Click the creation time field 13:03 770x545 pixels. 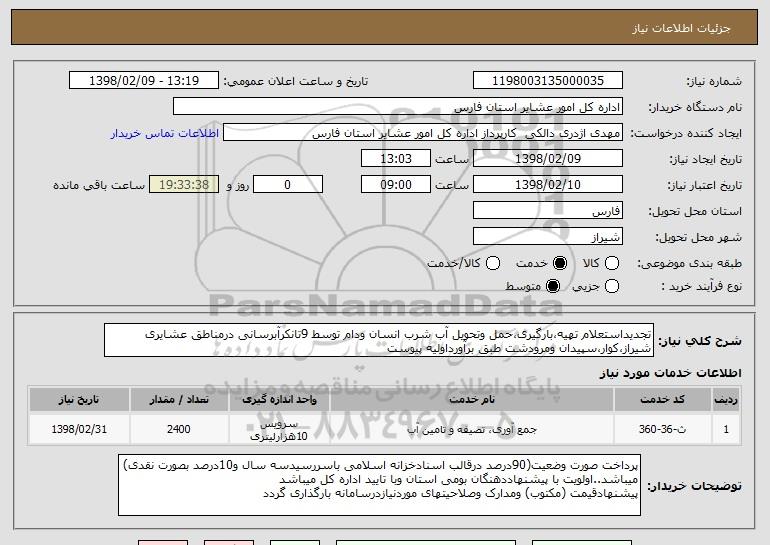(396, 159)
